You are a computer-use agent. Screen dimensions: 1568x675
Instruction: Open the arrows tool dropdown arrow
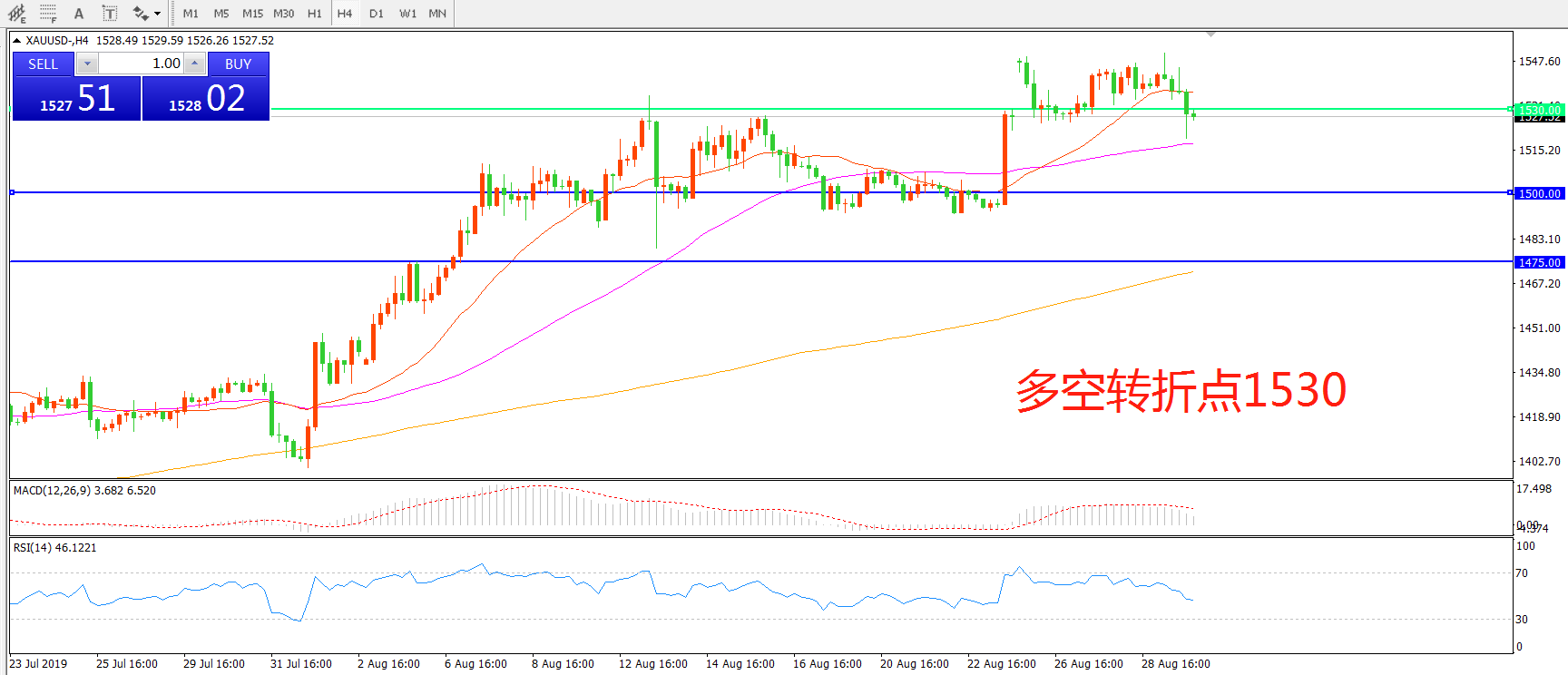tap(158, 14)
